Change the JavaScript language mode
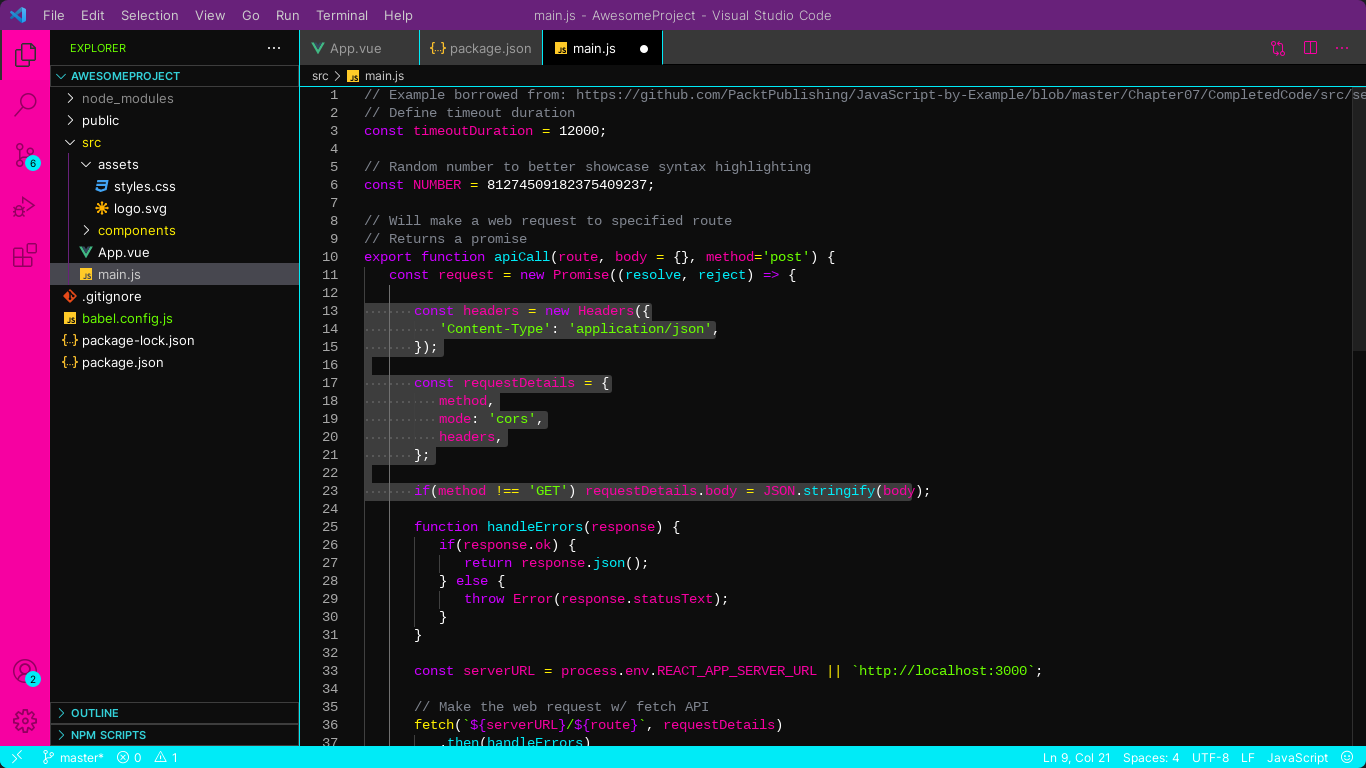The image size is (1366, 768). point(1298,758)
